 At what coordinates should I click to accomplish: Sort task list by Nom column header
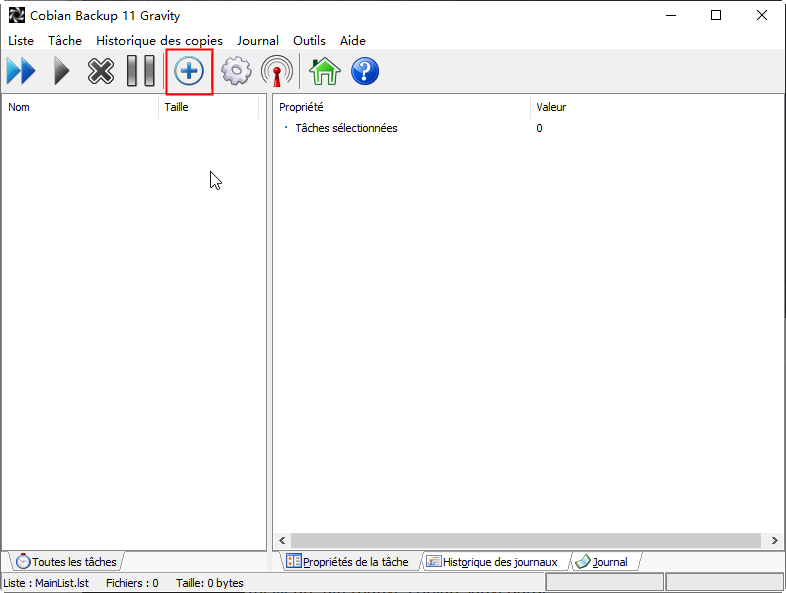[80, 107]
